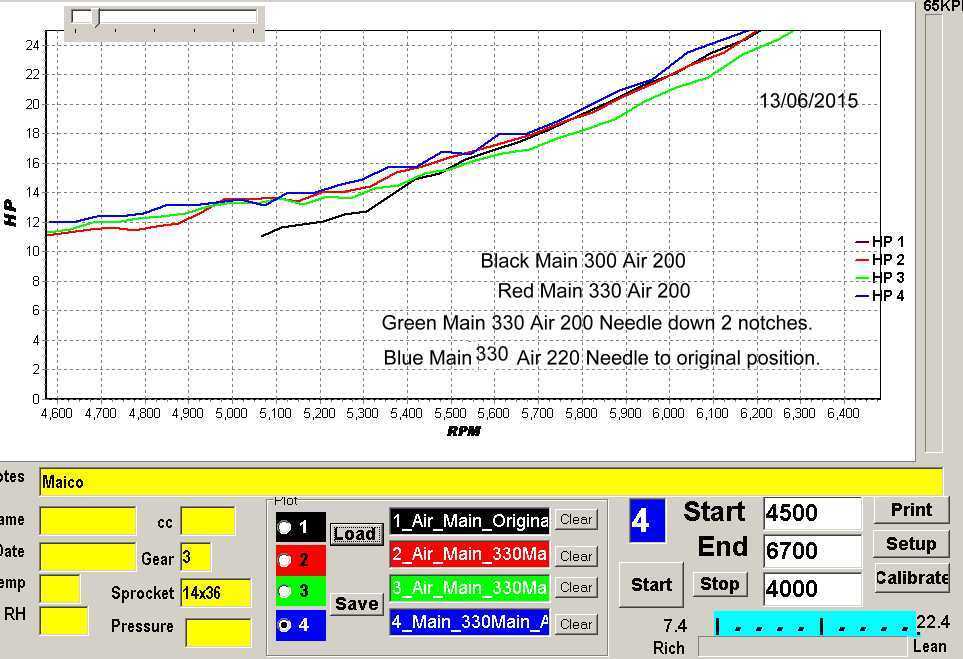Click the notes field containing Maico
963x659 pixels.
(x=490, y=482)
